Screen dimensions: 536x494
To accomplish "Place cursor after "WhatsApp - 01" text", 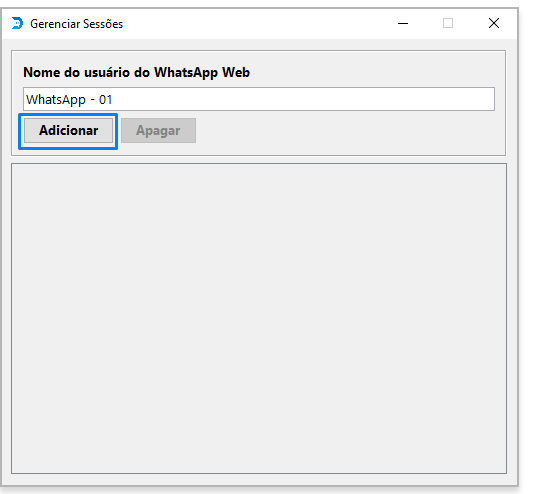I will (113, 100).
